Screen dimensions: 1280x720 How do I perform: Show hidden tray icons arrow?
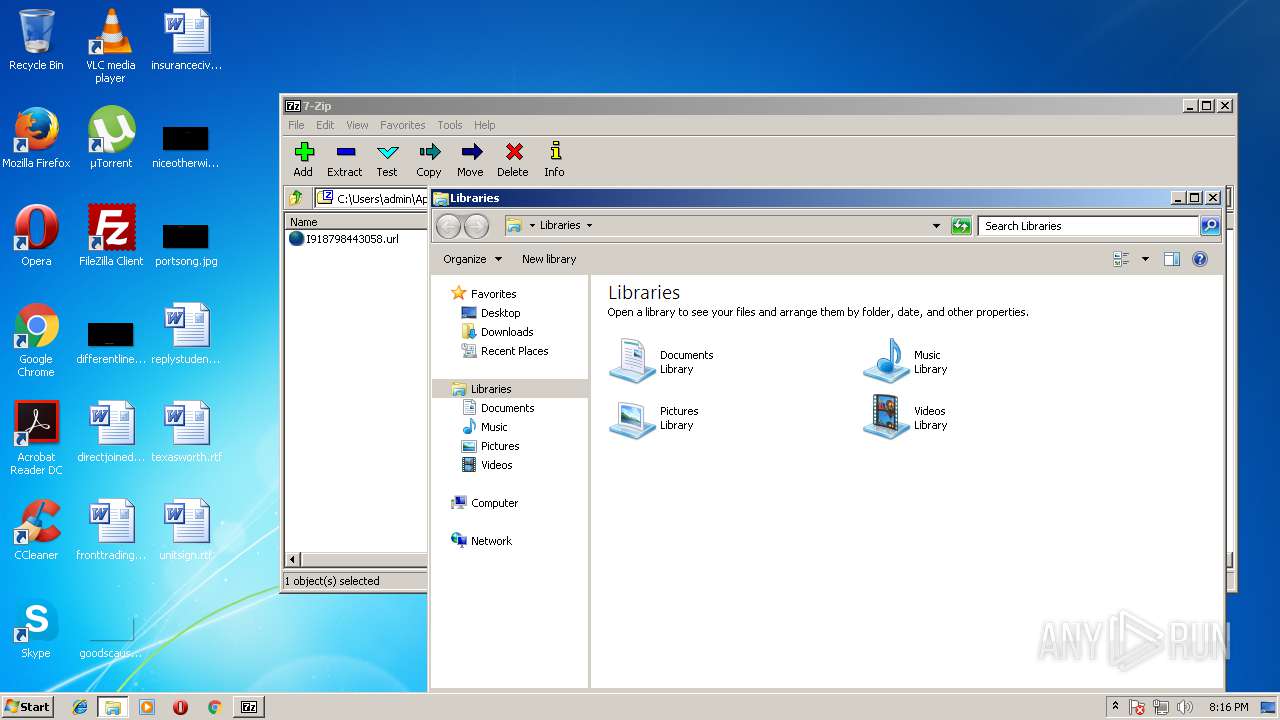pos(1115,707)
